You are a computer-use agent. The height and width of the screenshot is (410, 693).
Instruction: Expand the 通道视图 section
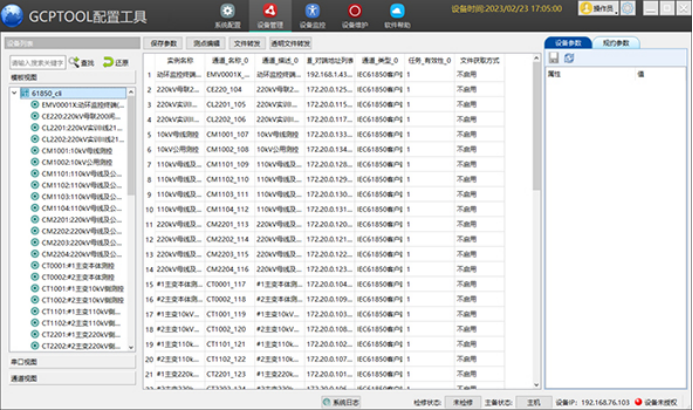pyautogui.click(x=68, y=378)
